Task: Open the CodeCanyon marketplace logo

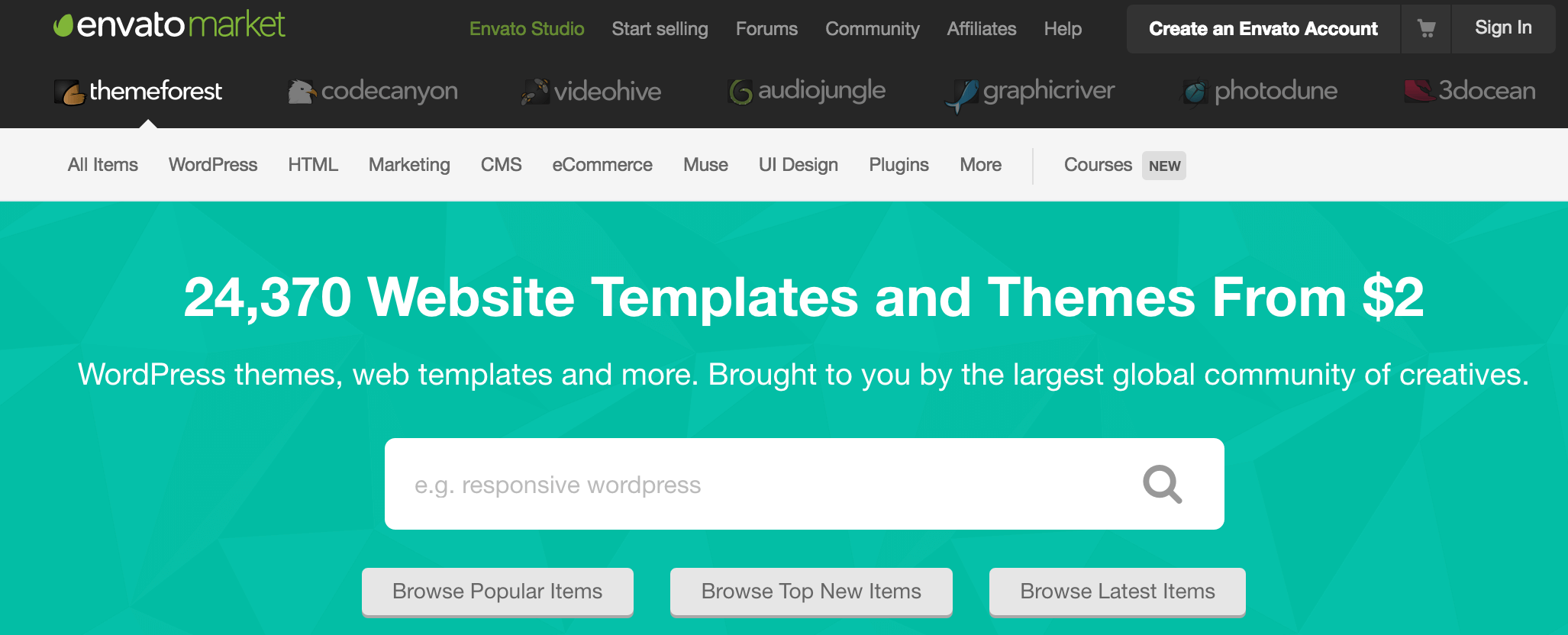Action: click(373, 92)
